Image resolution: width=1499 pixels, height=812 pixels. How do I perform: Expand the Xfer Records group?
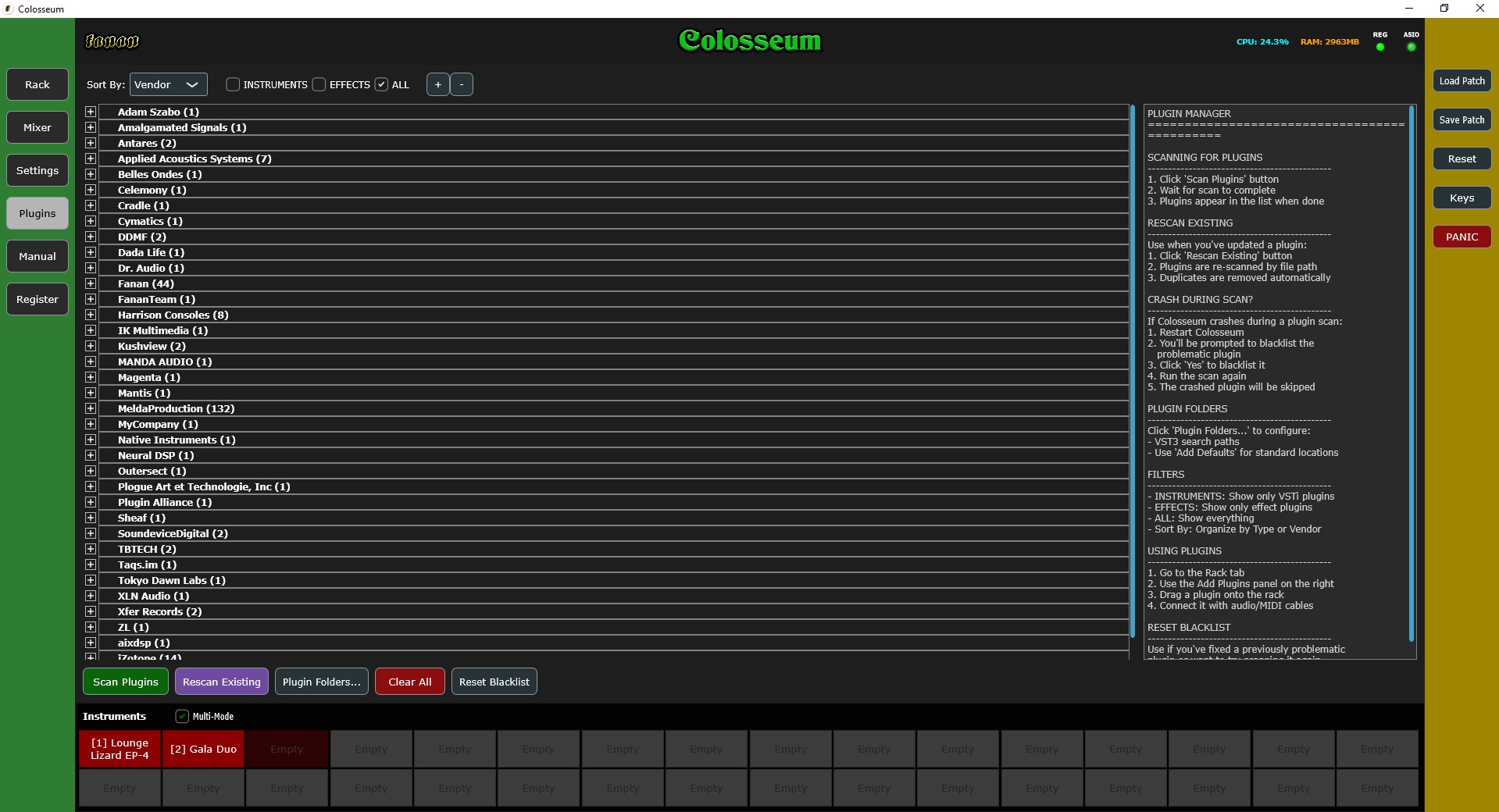(x=91, y=611)
